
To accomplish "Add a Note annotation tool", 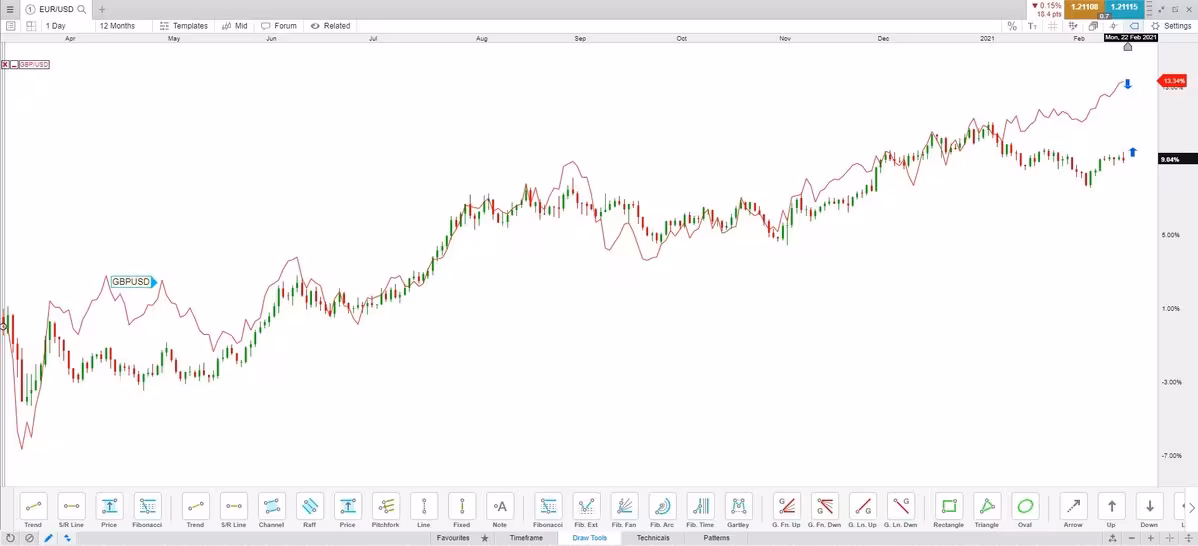I will click(499, 506).
